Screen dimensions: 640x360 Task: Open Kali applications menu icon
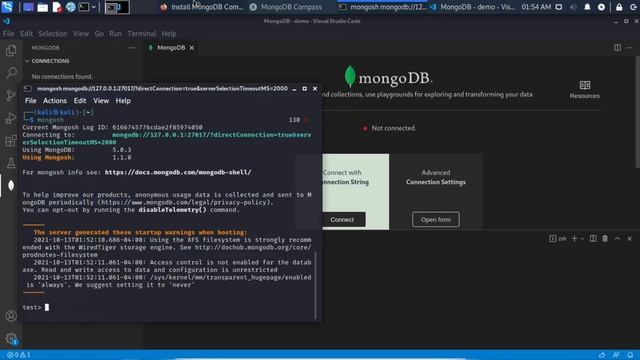(x=7, y=7)
